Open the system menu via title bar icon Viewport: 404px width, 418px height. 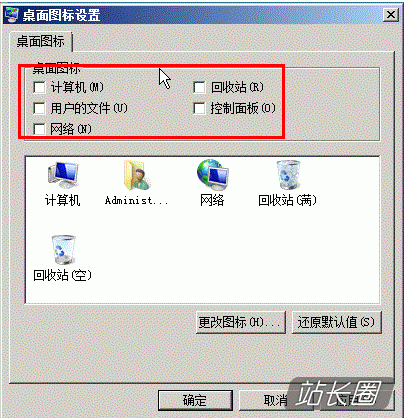12,15
